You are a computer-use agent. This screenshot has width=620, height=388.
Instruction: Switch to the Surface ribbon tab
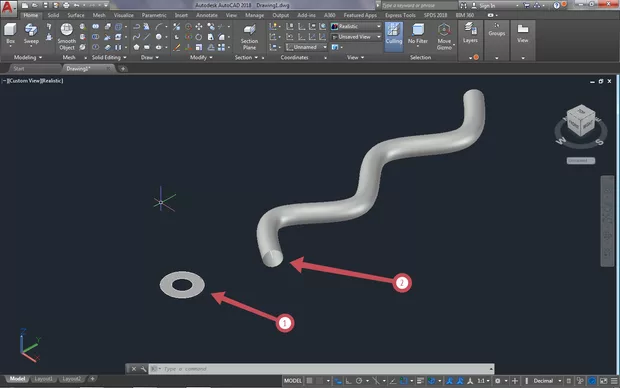click(76, 15)
